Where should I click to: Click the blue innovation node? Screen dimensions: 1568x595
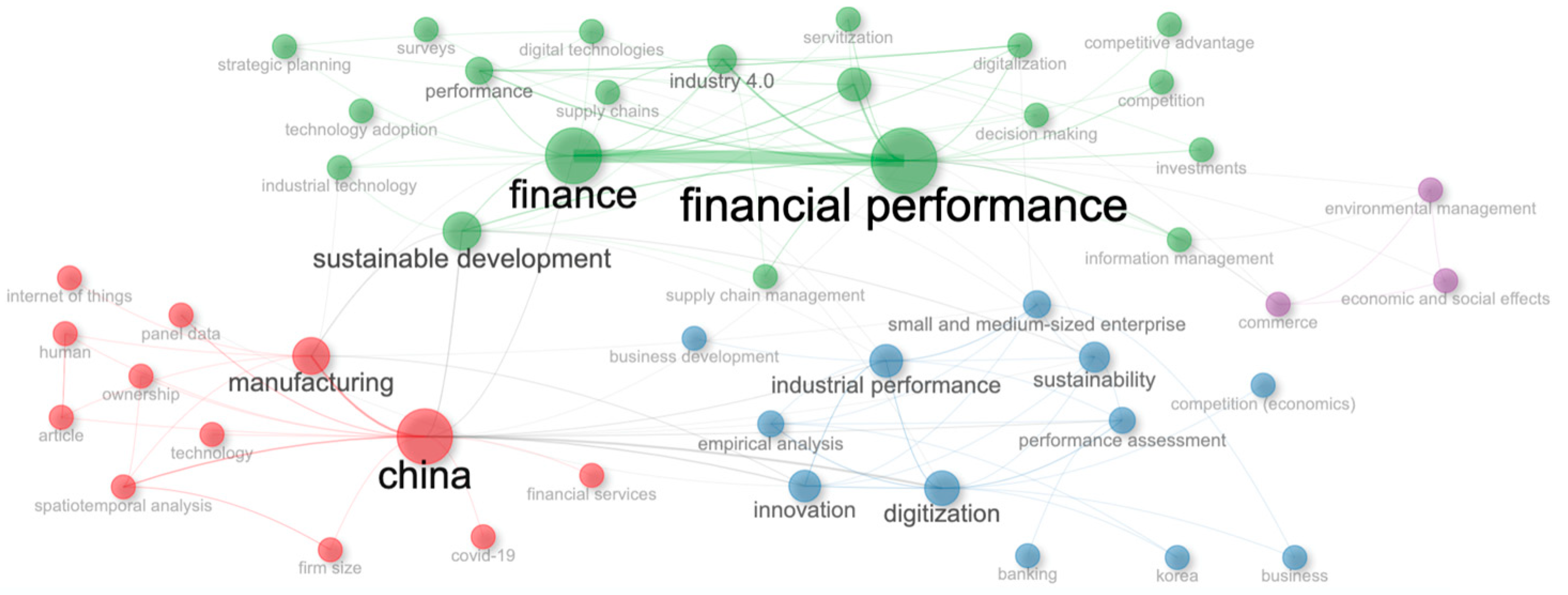805,485
